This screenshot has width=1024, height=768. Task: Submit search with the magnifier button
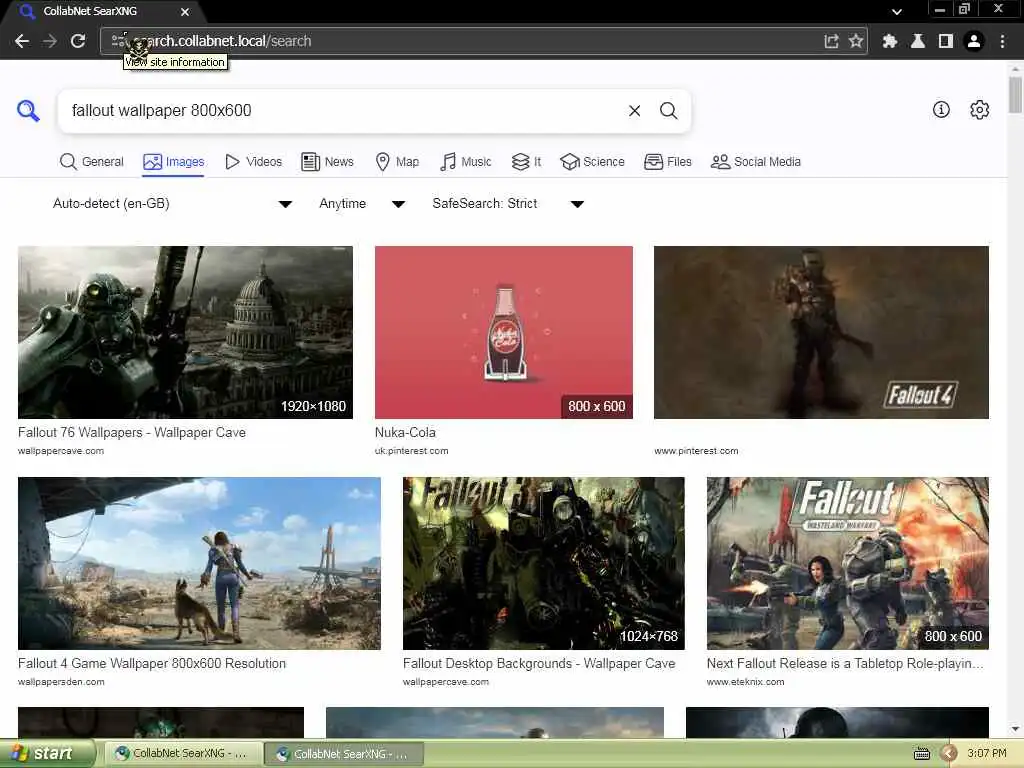click(668, 110)
